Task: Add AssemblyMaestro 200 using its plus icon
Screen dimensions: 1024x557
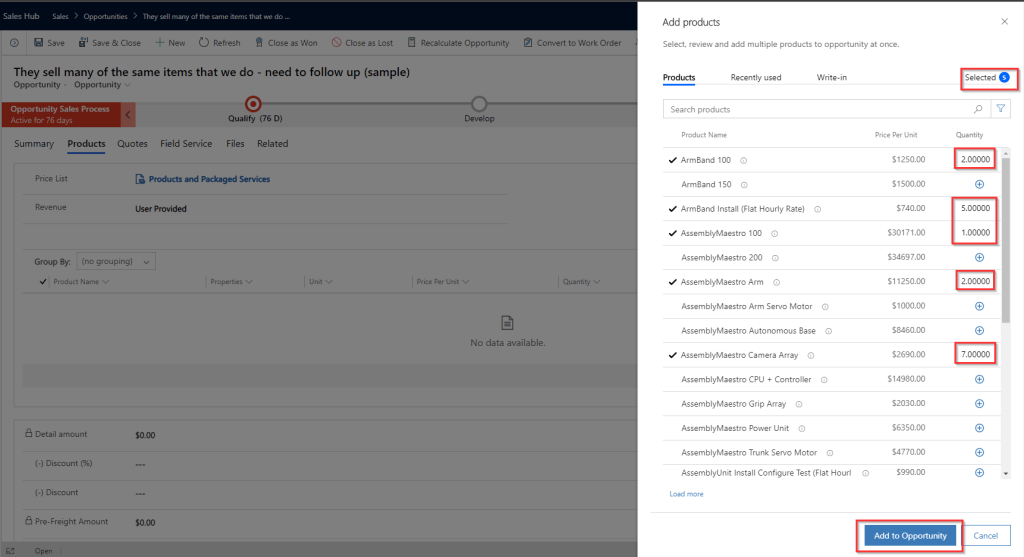Action: tap(979, 258)
